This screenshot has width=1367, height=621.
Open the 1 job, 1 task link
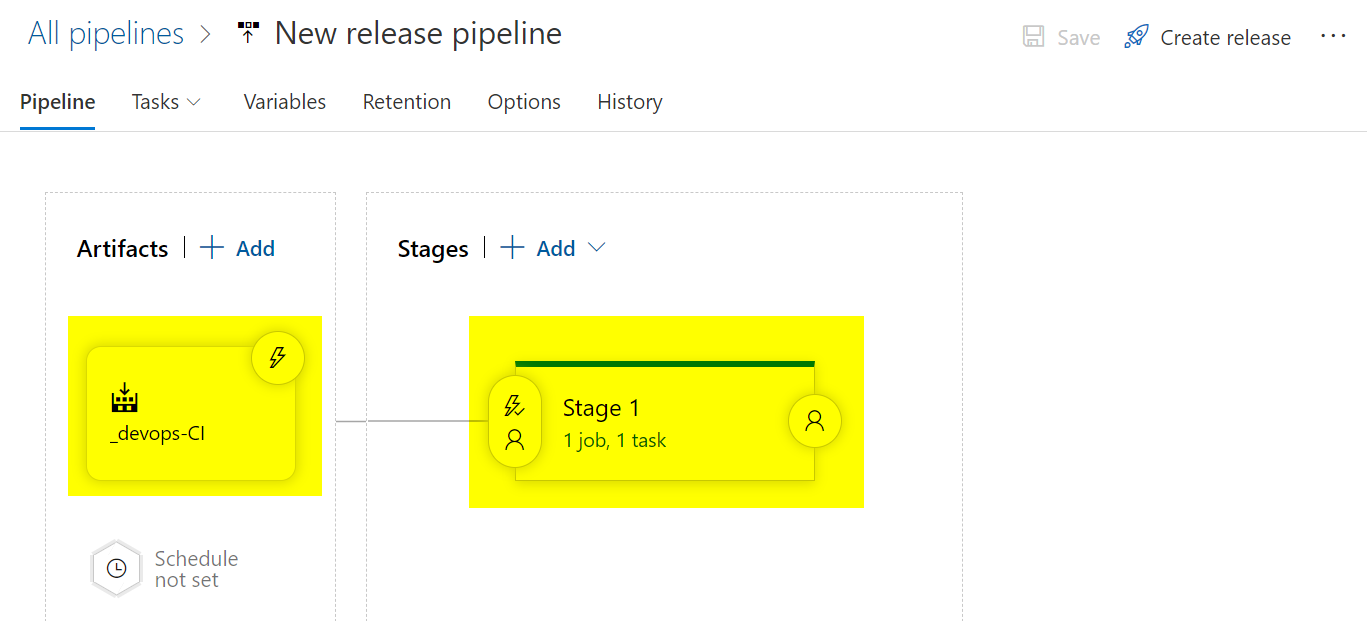[x=614, y=440]
